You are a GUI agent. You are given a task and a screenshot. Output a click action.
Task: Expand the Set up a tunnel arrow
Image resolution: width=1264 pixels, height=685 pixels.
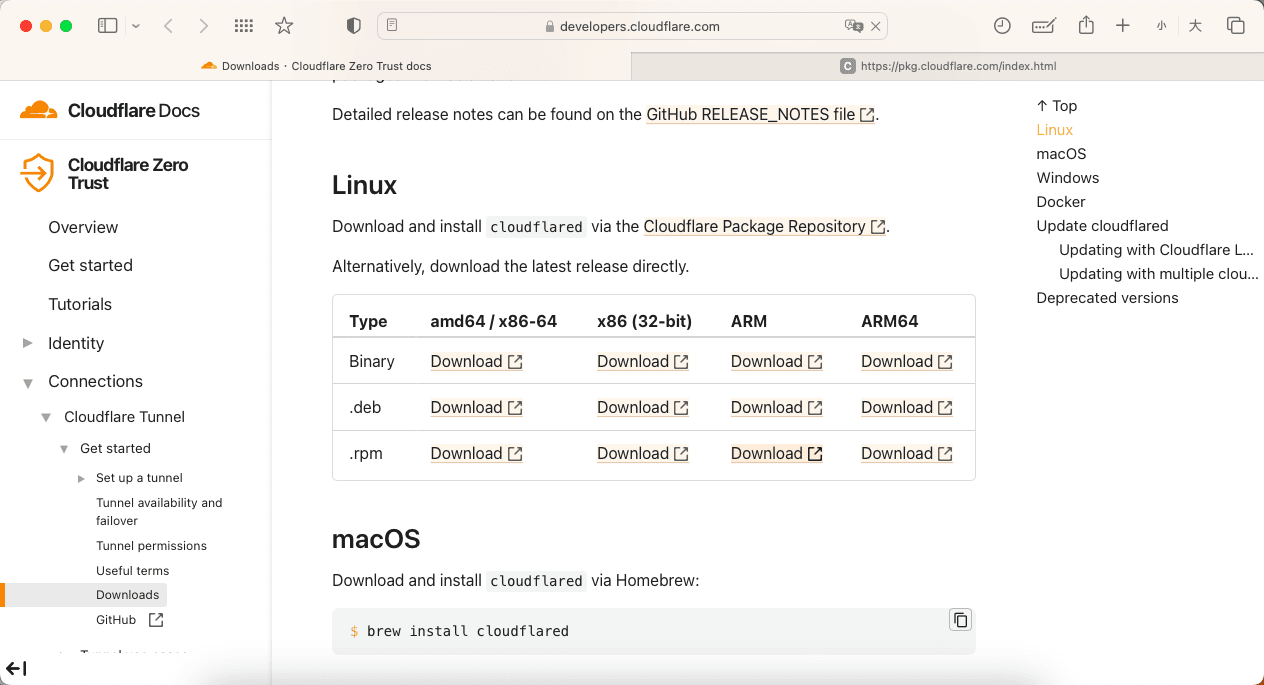point(81,478)
